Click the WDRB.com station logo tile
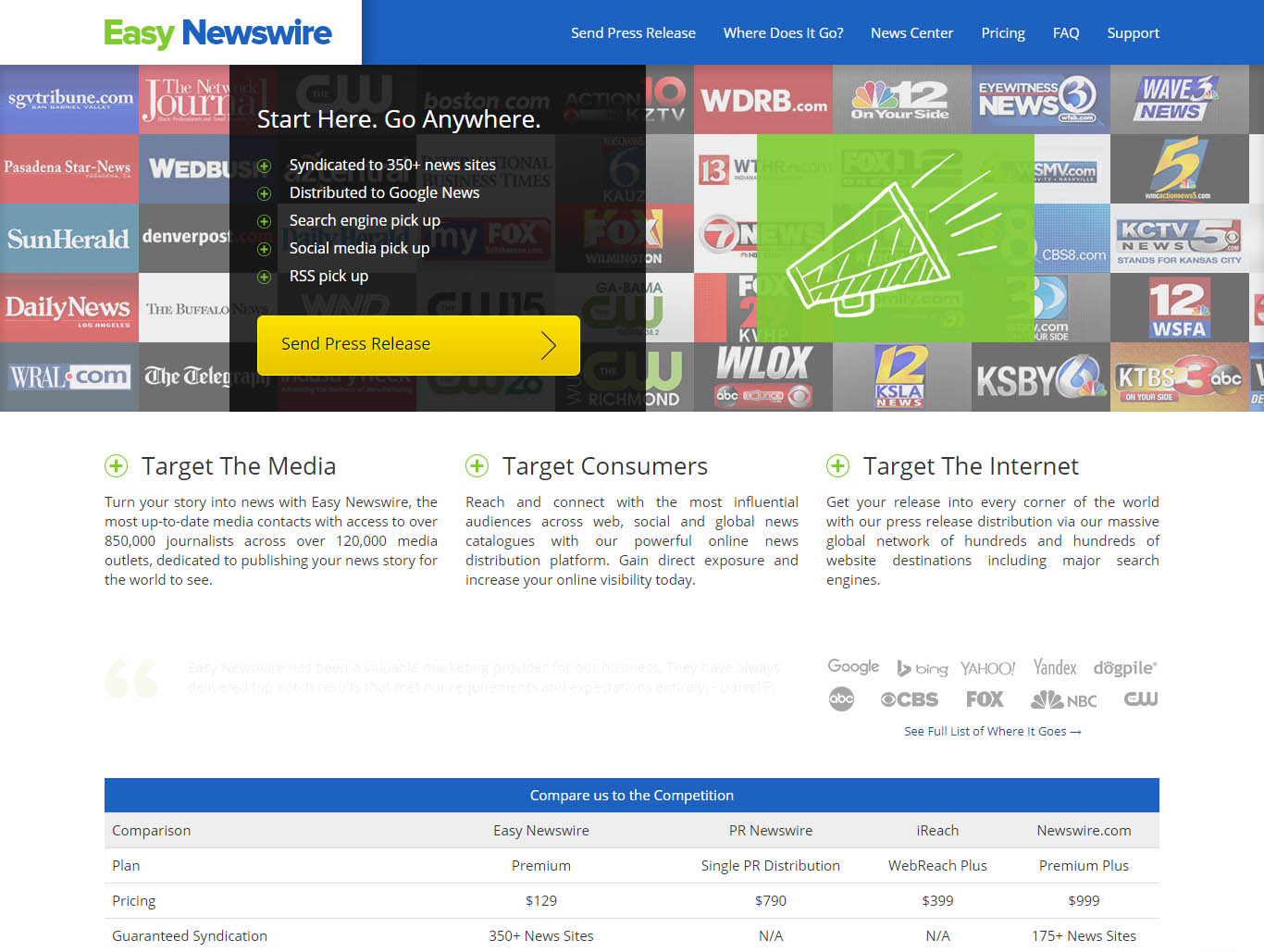The image size is (1264, 952). point(763,100)
